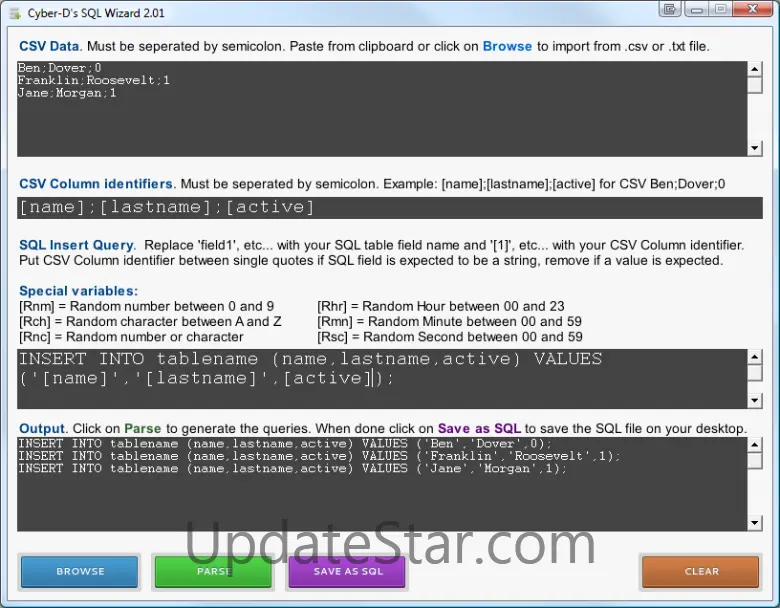Screen dimensions: 780x608
Task: Click the '[Rnm] = Random number' line
Action: tap(146, 306)
